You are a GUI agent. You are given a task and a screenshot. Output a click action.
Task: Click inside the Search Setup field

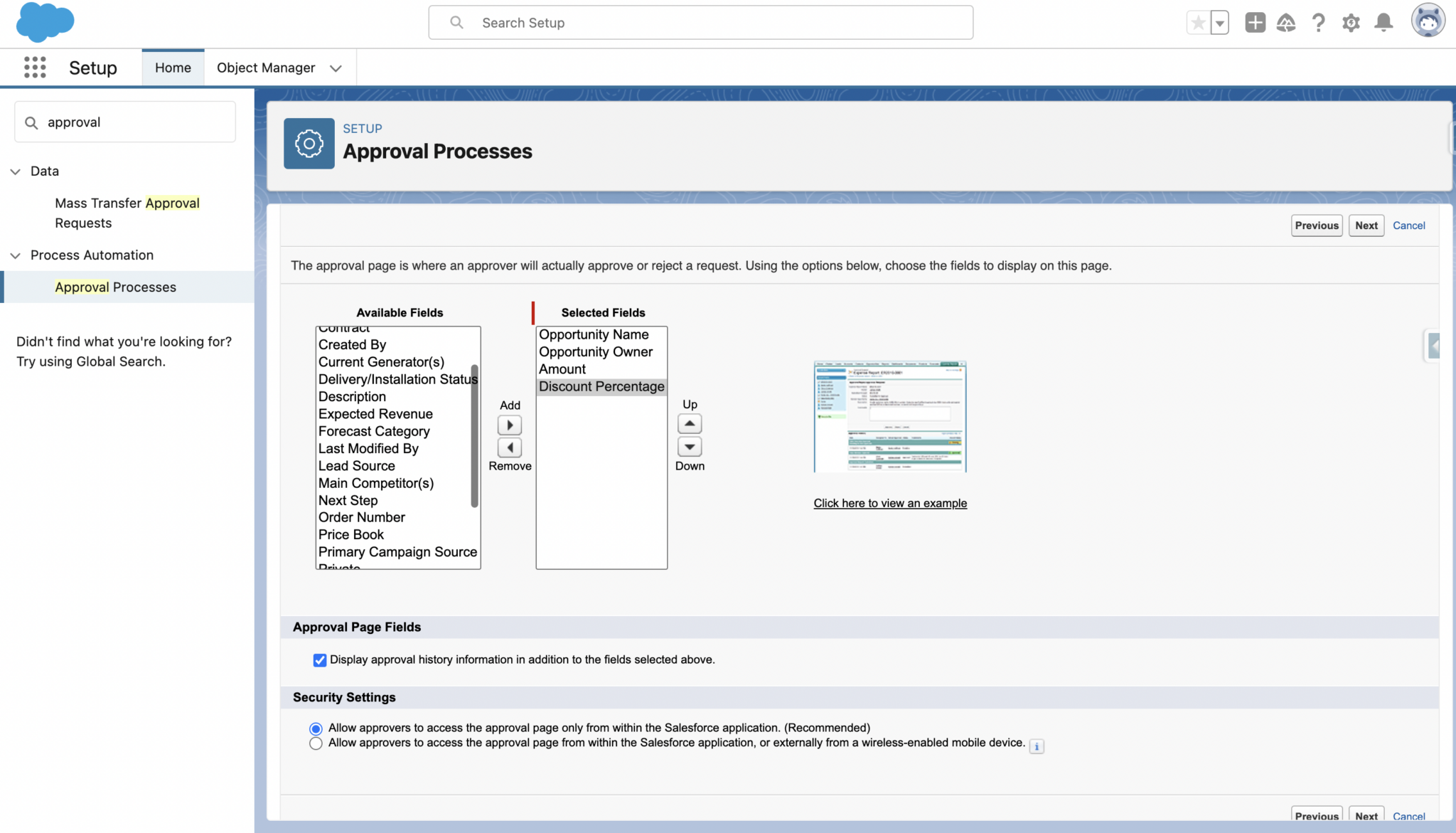point(700,22)
